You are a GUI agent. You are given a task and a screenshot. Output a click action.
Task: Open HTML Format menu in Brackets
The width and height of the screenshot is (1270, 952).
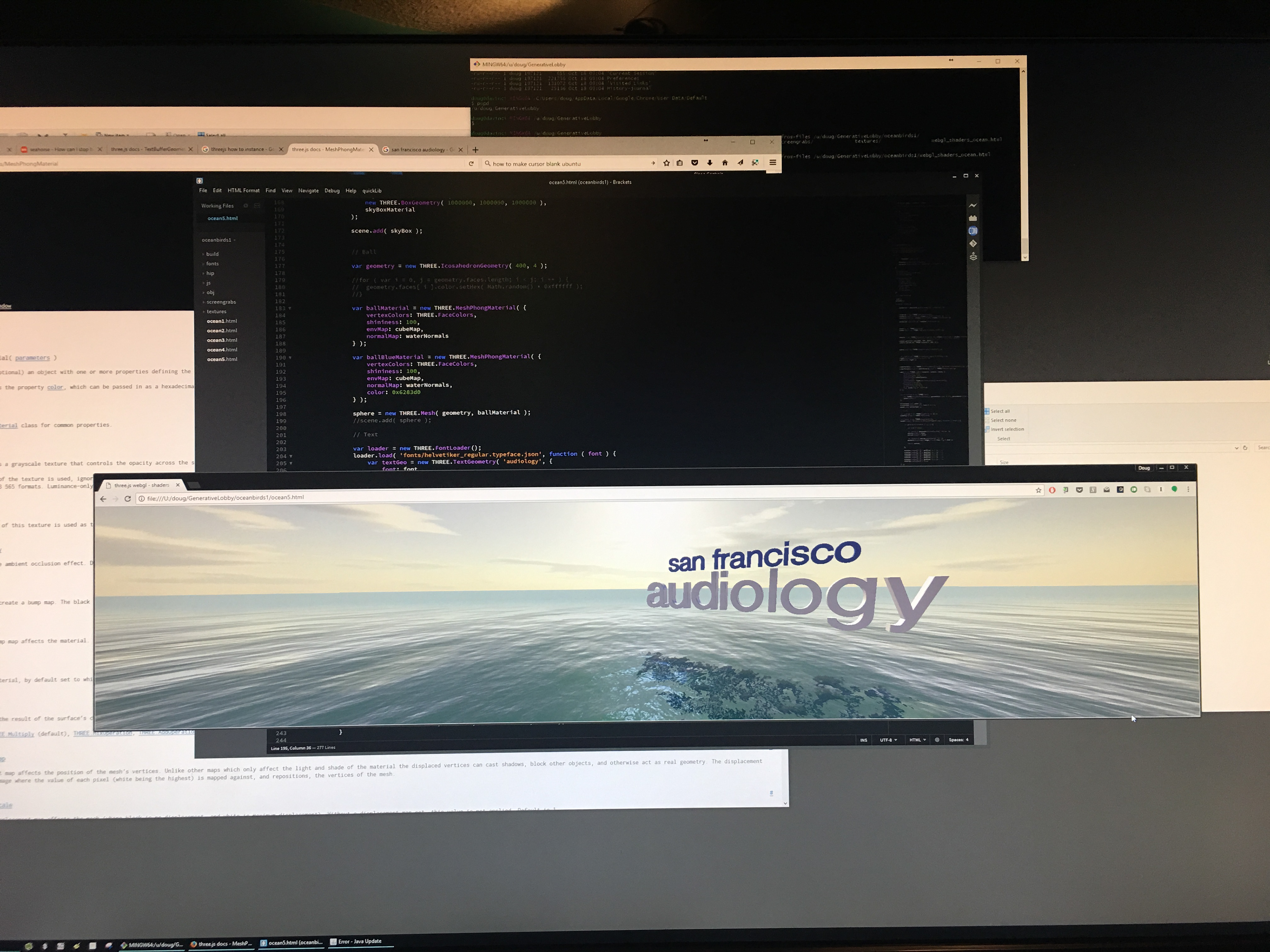pos(243,190)
